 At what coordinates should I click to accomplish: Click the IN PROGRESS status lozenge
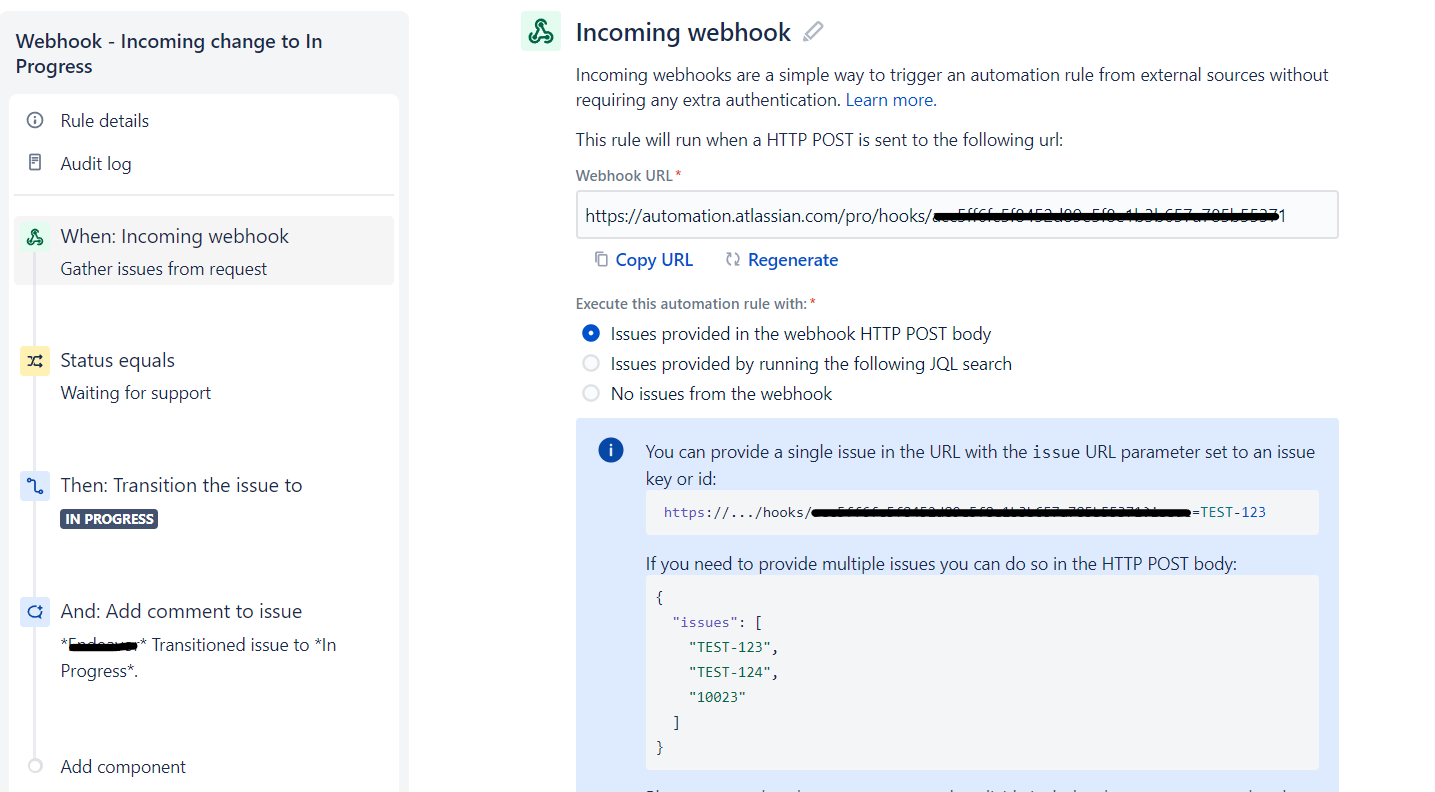[x=109, y=519]
